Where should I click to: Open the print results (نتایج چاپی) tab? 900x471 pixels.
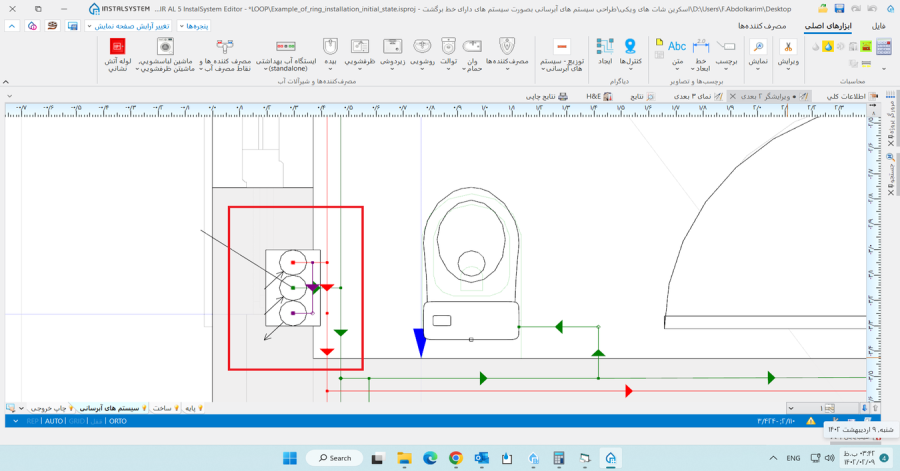pyautogui.click(x=541, y=96)
